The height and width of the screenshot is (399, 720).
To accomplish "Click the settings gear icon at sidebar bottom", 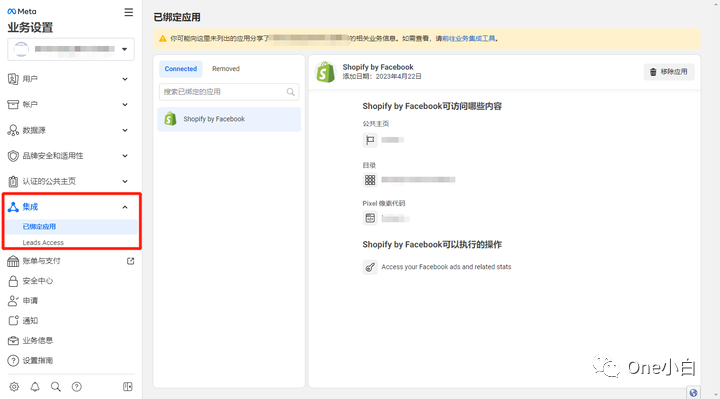I will 14,387.
